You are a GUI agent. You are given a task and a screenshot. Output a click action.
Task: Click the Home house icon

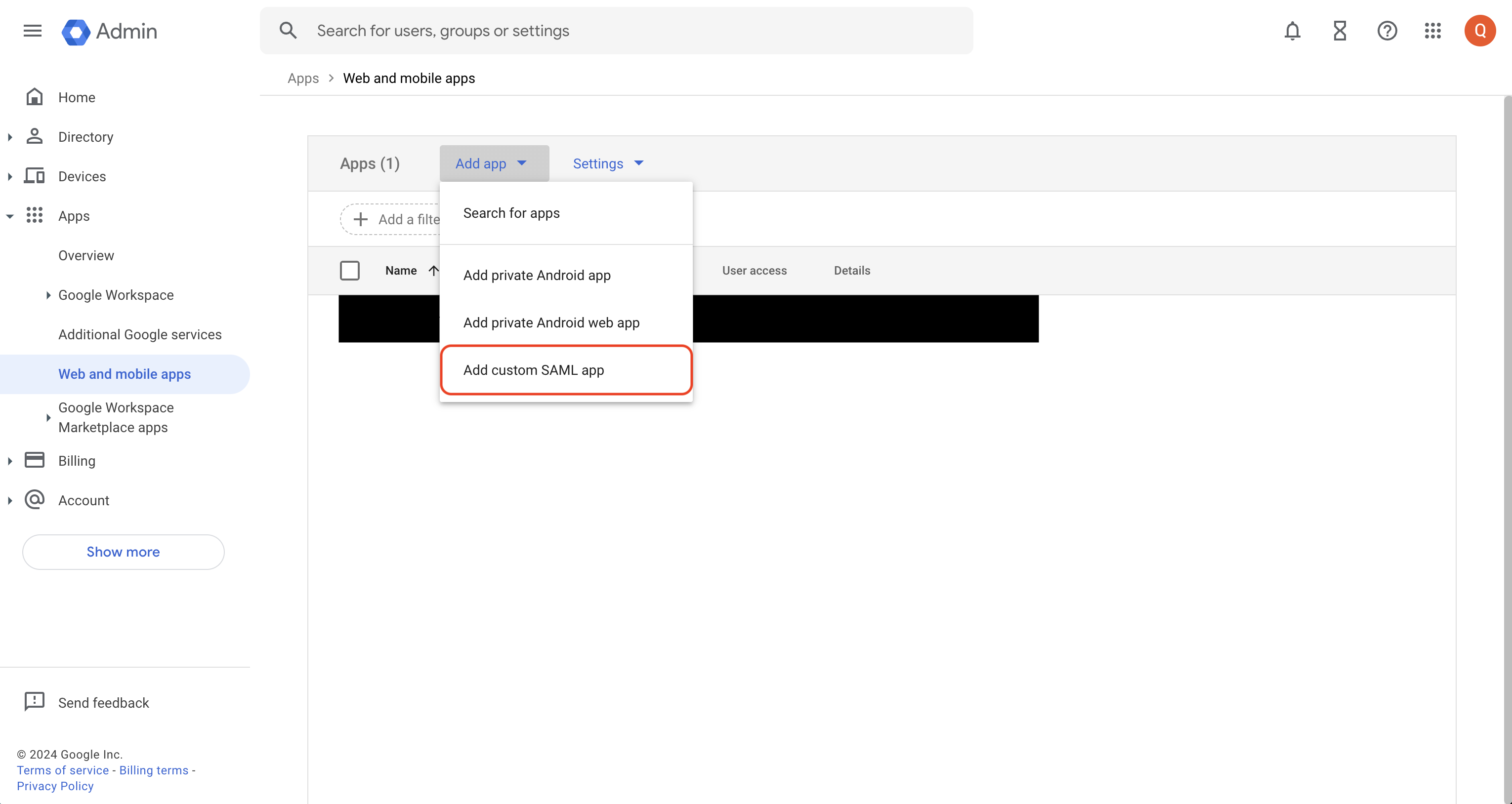pyautogui.click(x=35, y=97)
